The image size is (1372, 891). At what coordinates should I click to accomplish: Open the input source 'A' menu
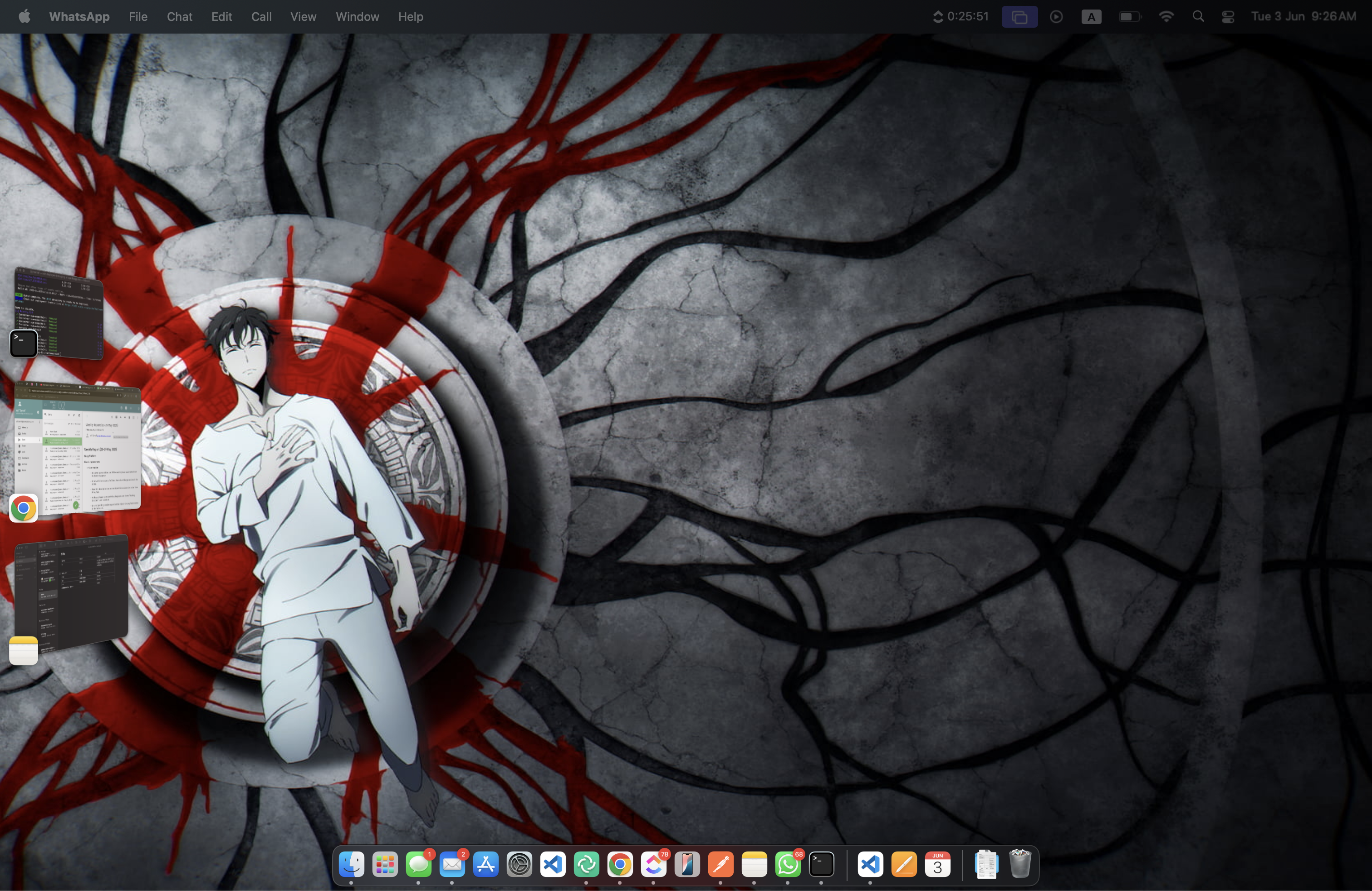point(1091,17)
